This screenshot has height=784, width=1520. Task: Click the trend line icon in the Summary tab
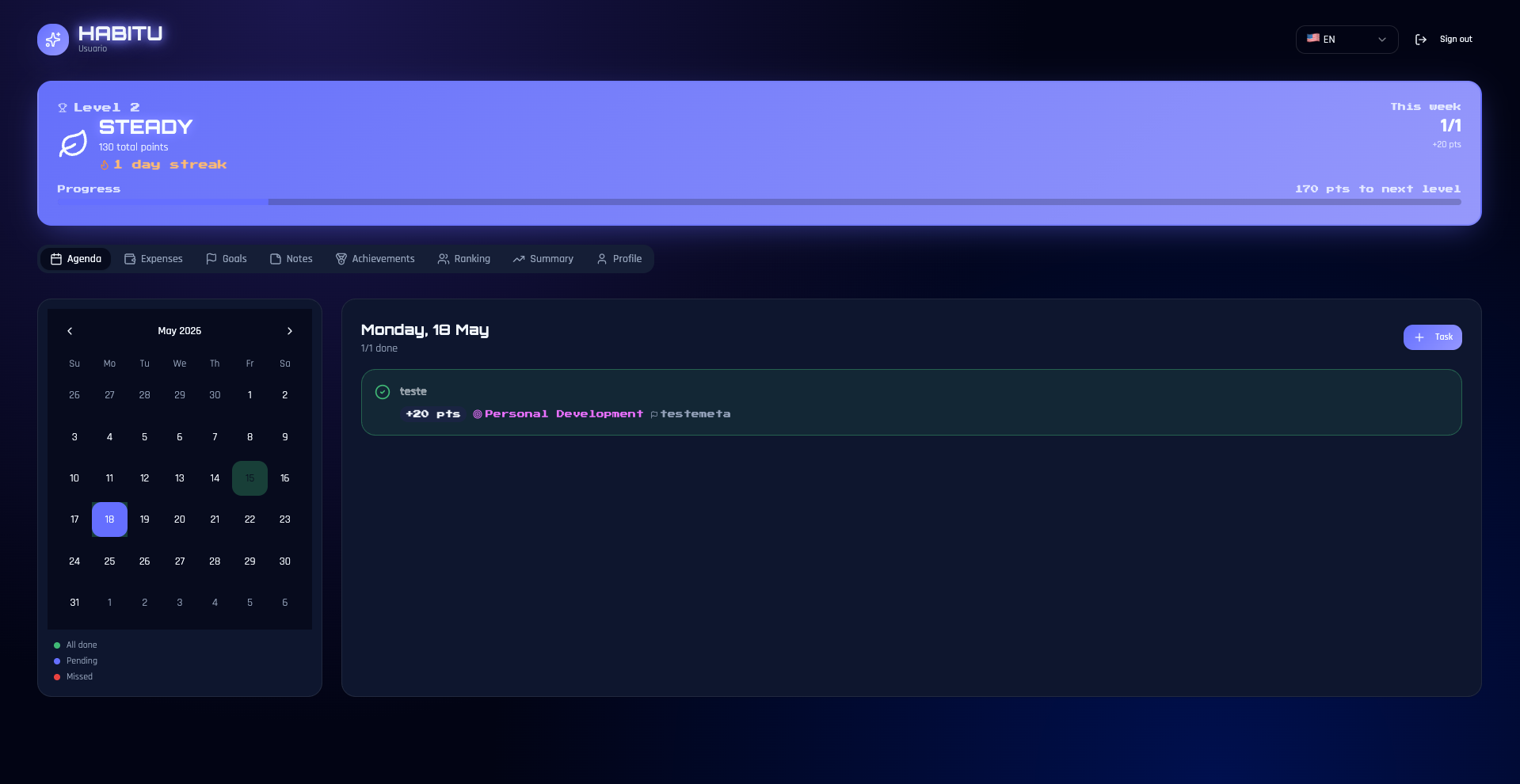click(519, 259)
